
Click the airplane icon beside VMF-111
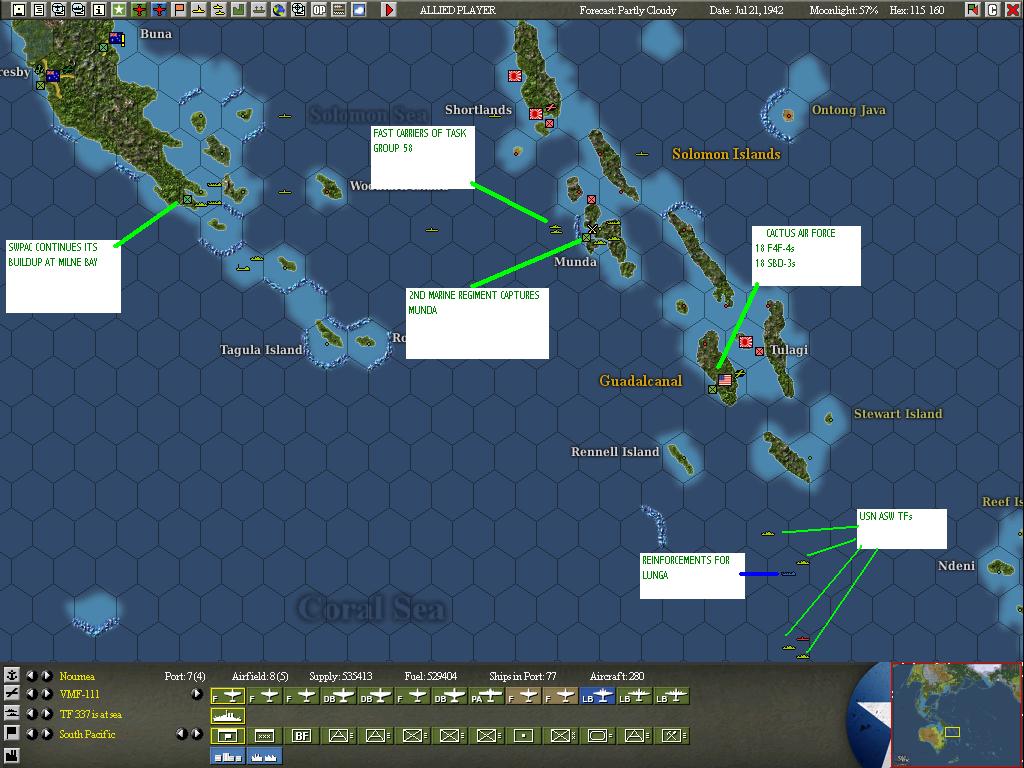coord(12,693)
